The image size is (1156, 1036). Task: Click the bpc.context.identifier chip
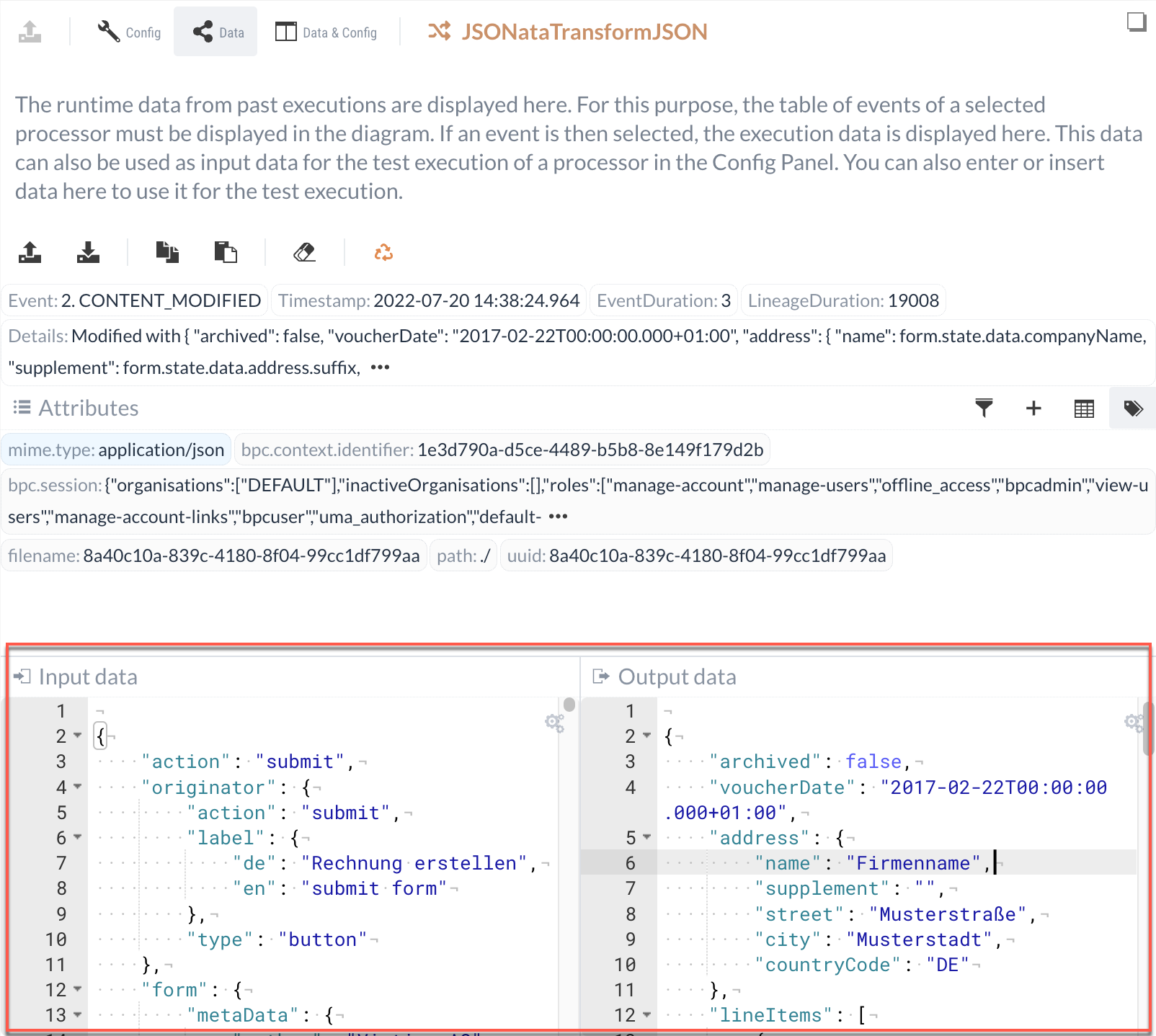[502, 450]
